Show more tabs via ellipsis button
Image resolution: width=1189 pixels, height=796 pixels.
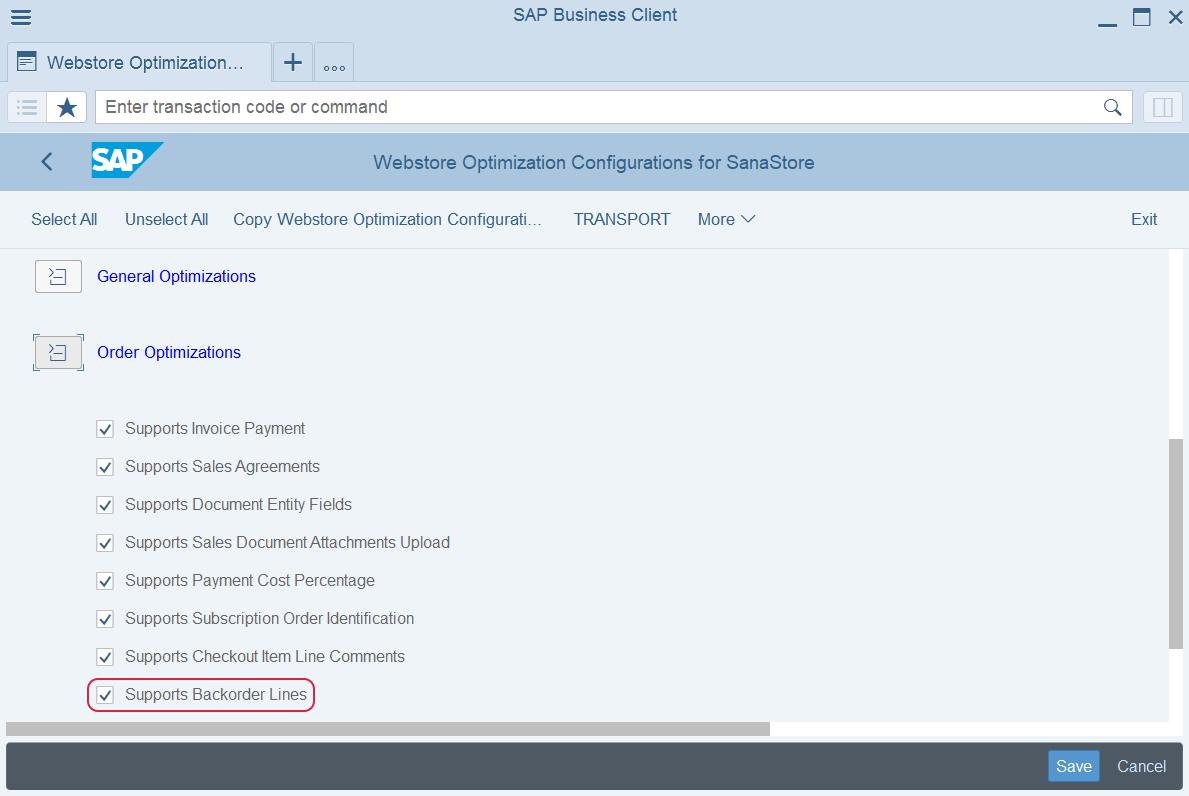click(x=334, y=62)
